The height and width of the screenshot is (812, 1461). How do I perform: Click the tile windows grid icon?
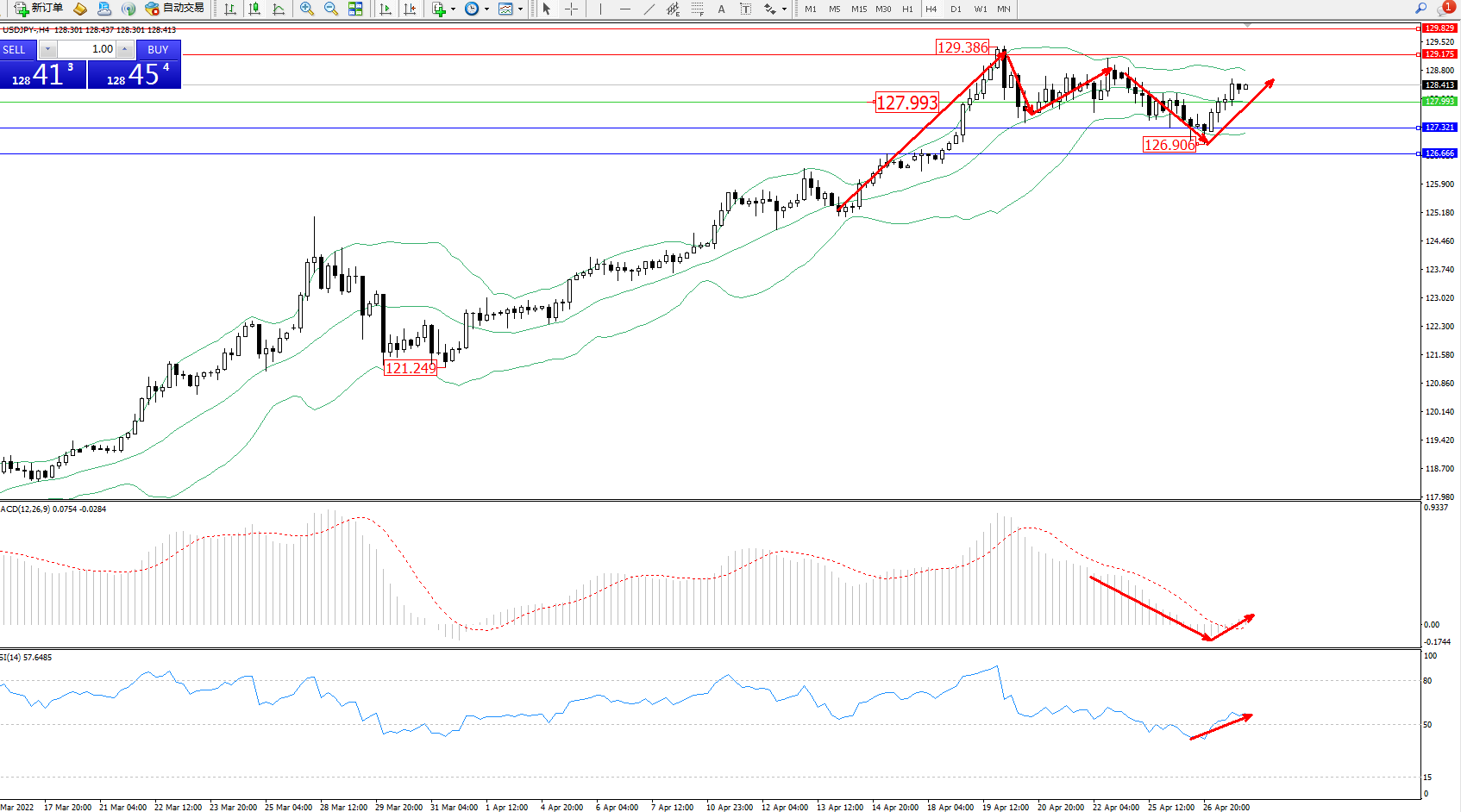click(x=355, y=9)
